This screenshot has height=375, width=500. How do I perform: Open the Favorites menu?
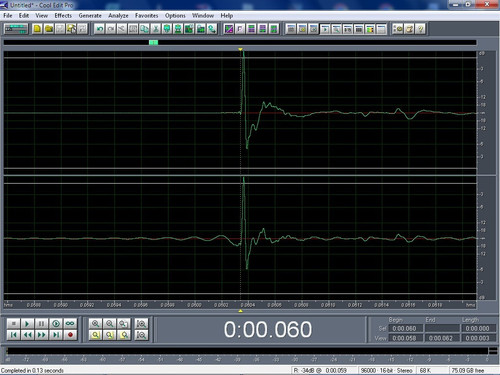tap(147, 16)
